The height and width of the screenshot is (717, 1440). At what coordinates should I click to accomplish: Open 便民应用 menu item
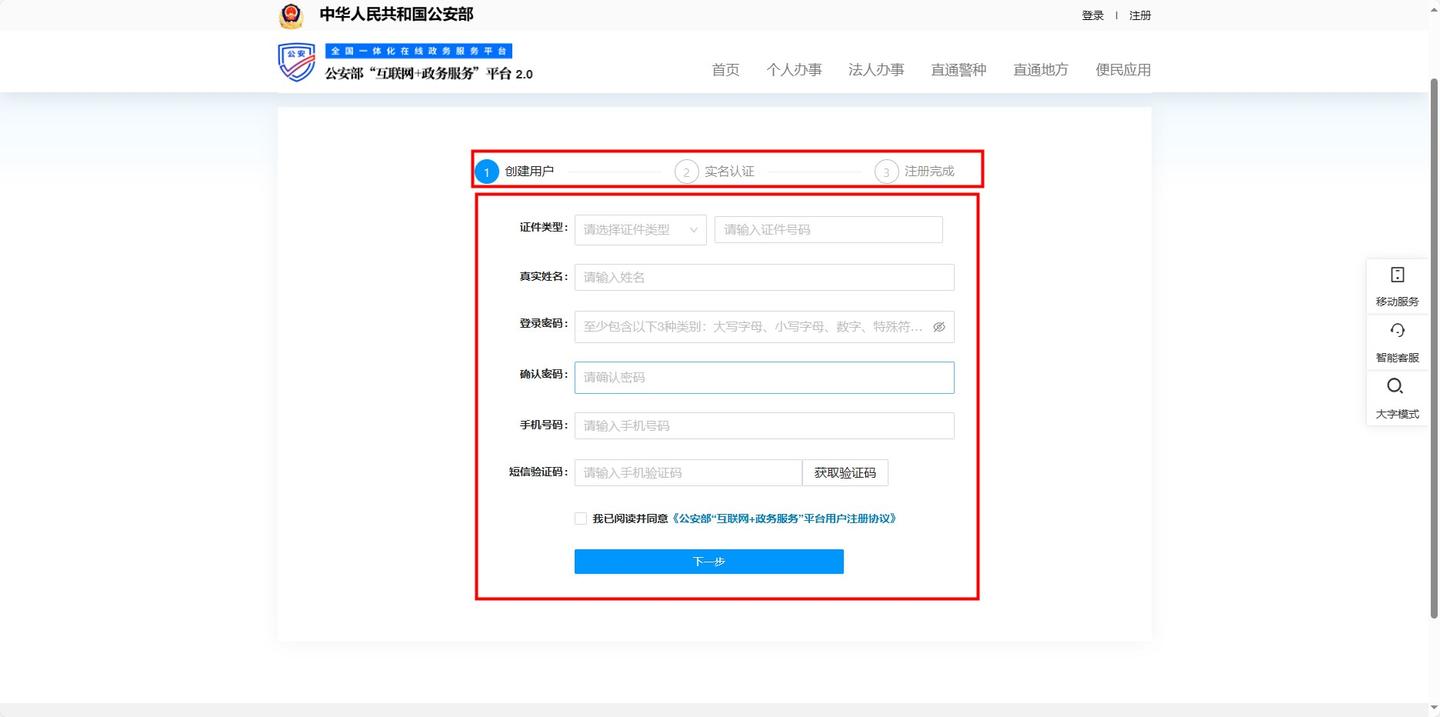click(x=1123, y=70)
